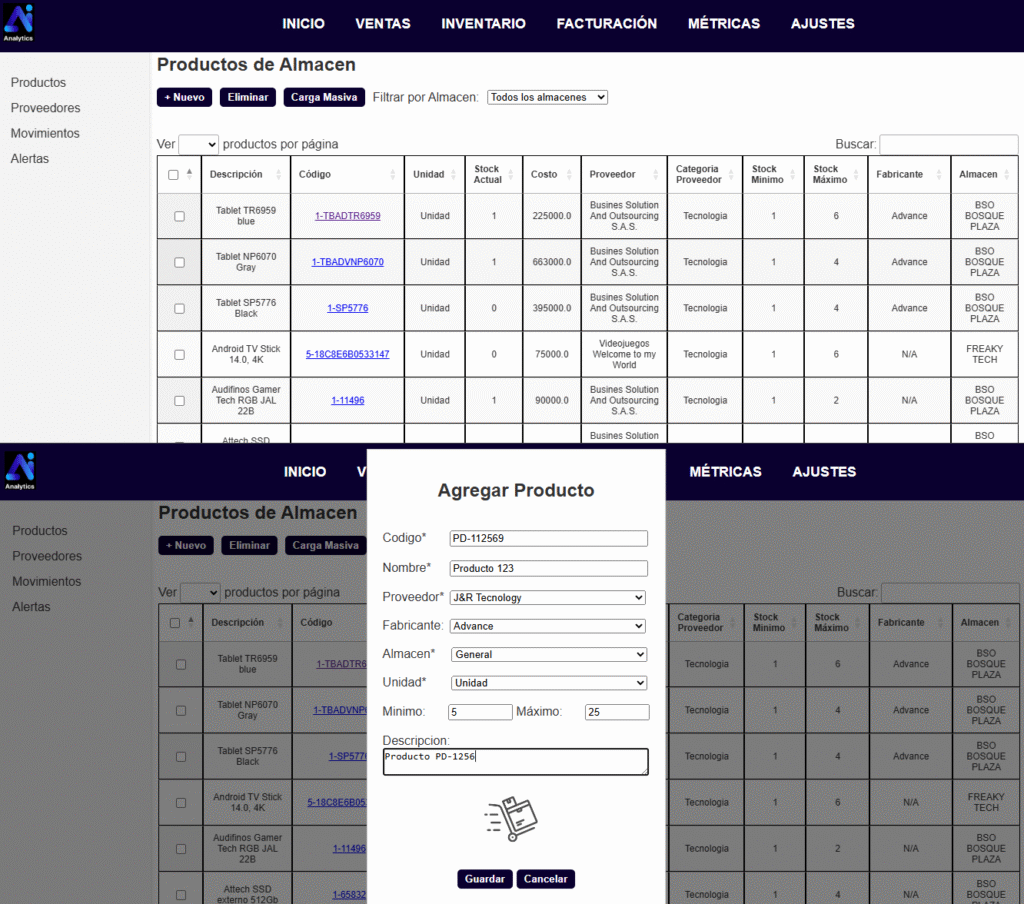
Task: Go to the FACTURACIÓN menu
Action: point(607,23)
